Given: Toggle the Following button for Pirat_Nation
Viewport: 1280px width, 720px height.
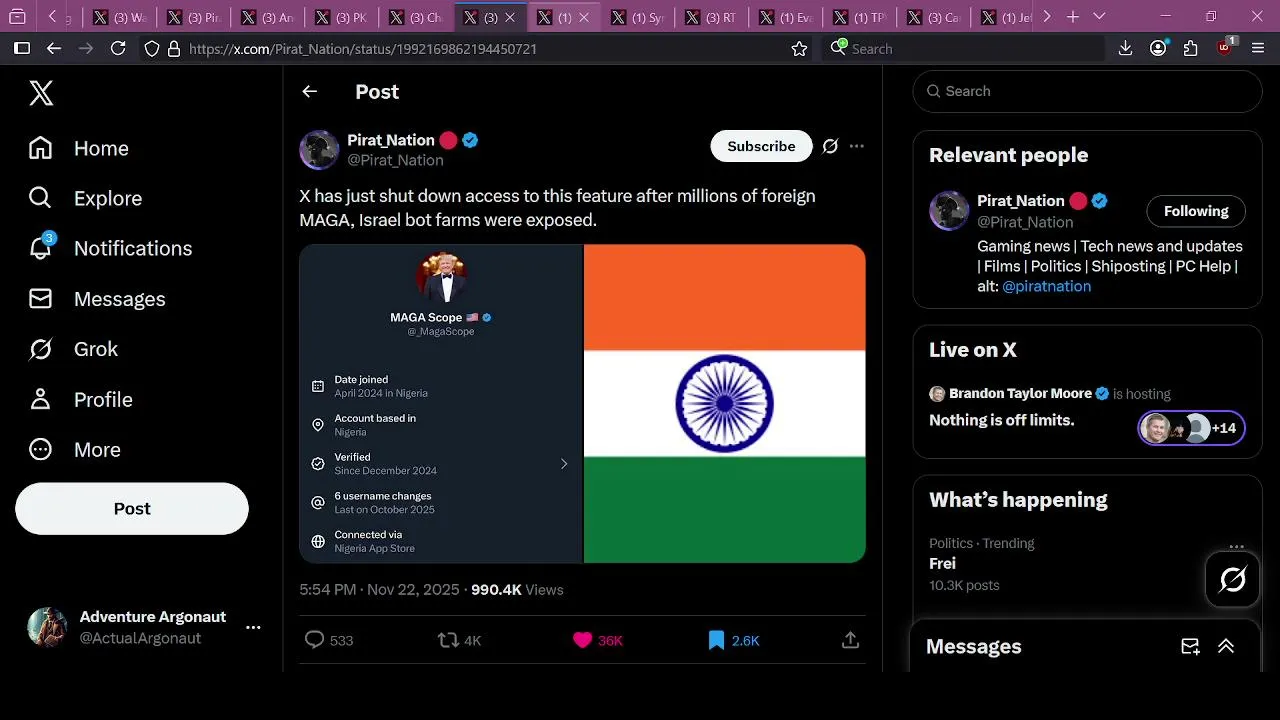Looking at the screenshot, I should (1196, 211).
